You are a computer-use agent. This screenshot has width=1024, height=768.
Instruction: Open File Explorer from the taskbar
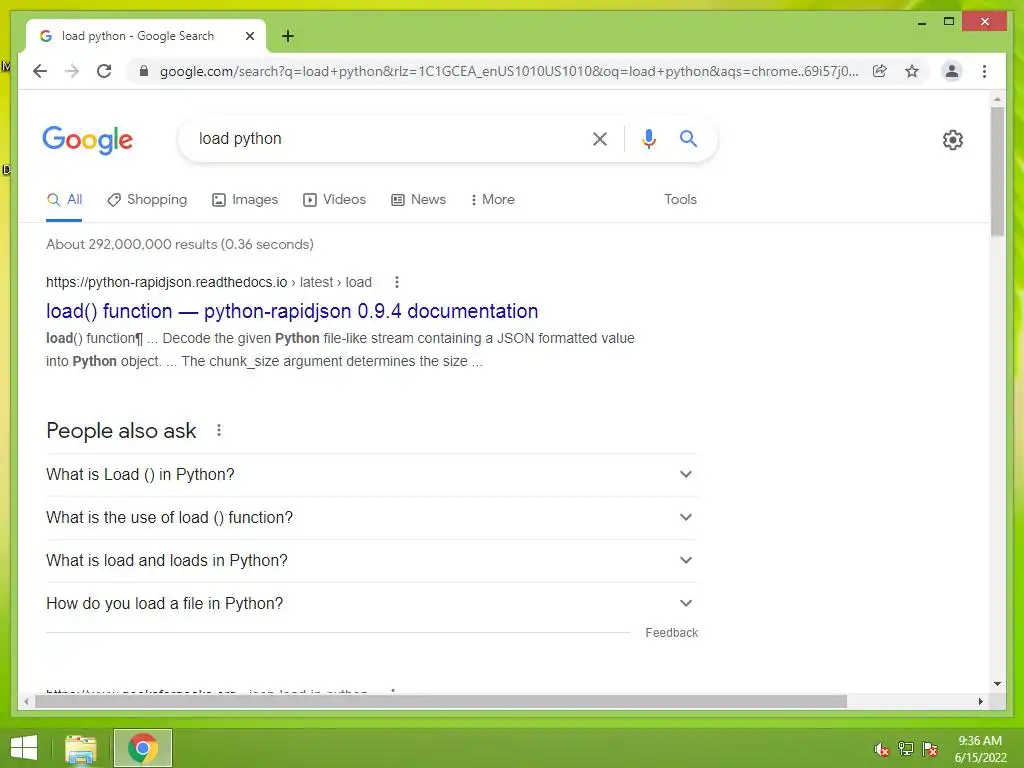pyautogui.click(x=81, y=748)
